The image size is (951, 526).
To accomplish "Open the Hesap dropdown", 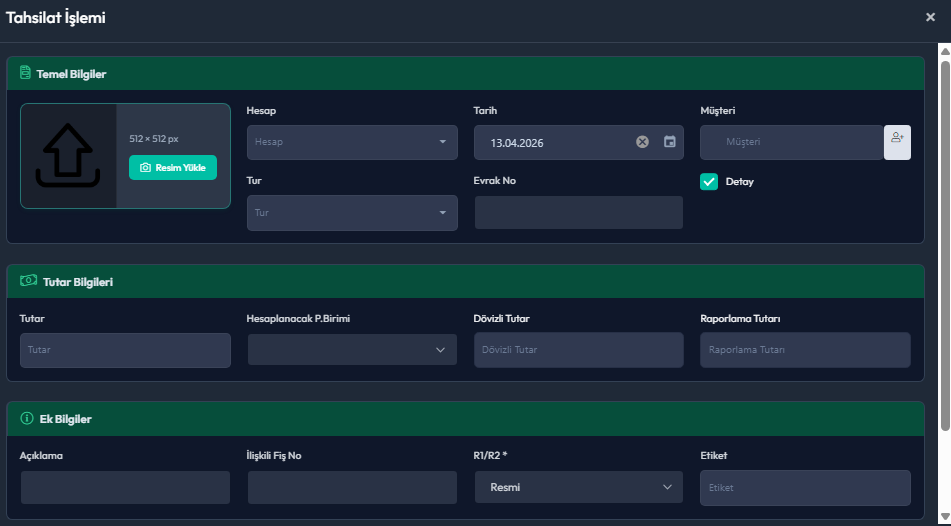I will pos(352,142).
